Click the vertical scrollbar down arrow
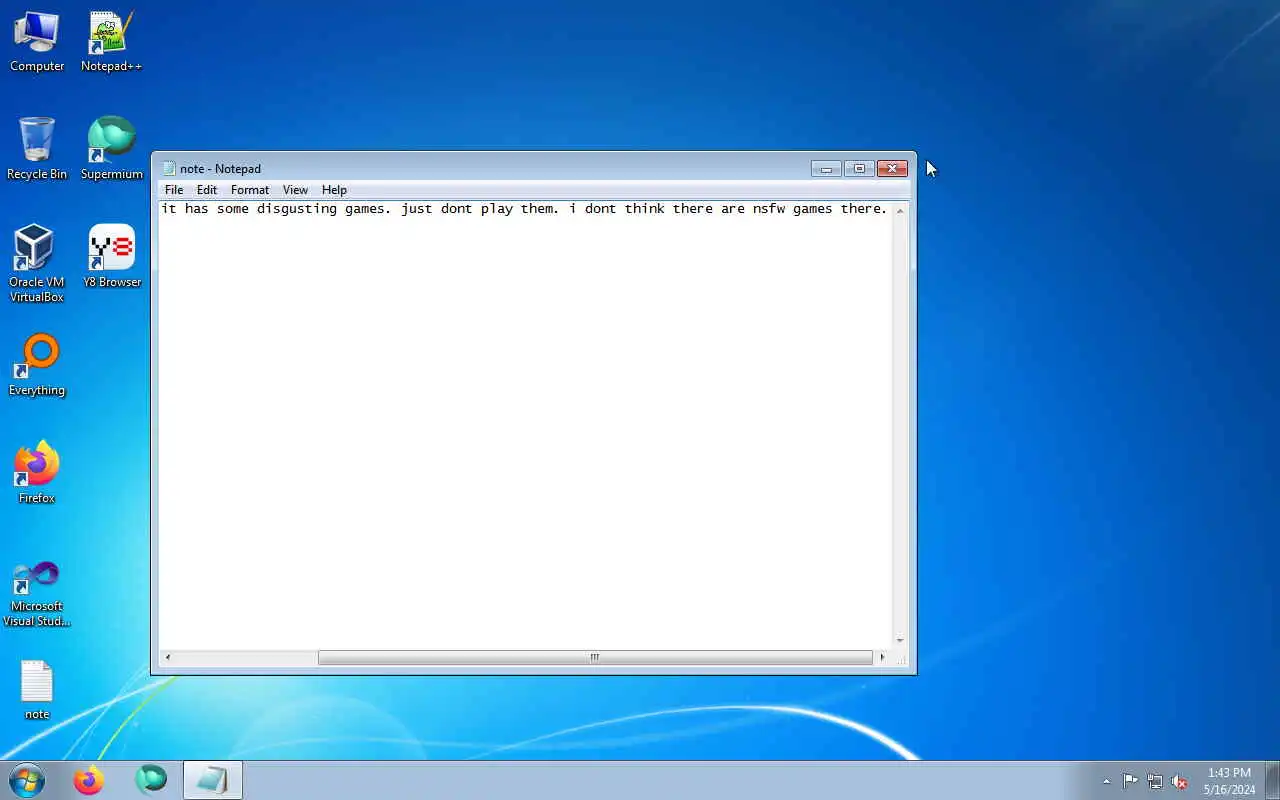 (900, 640)
